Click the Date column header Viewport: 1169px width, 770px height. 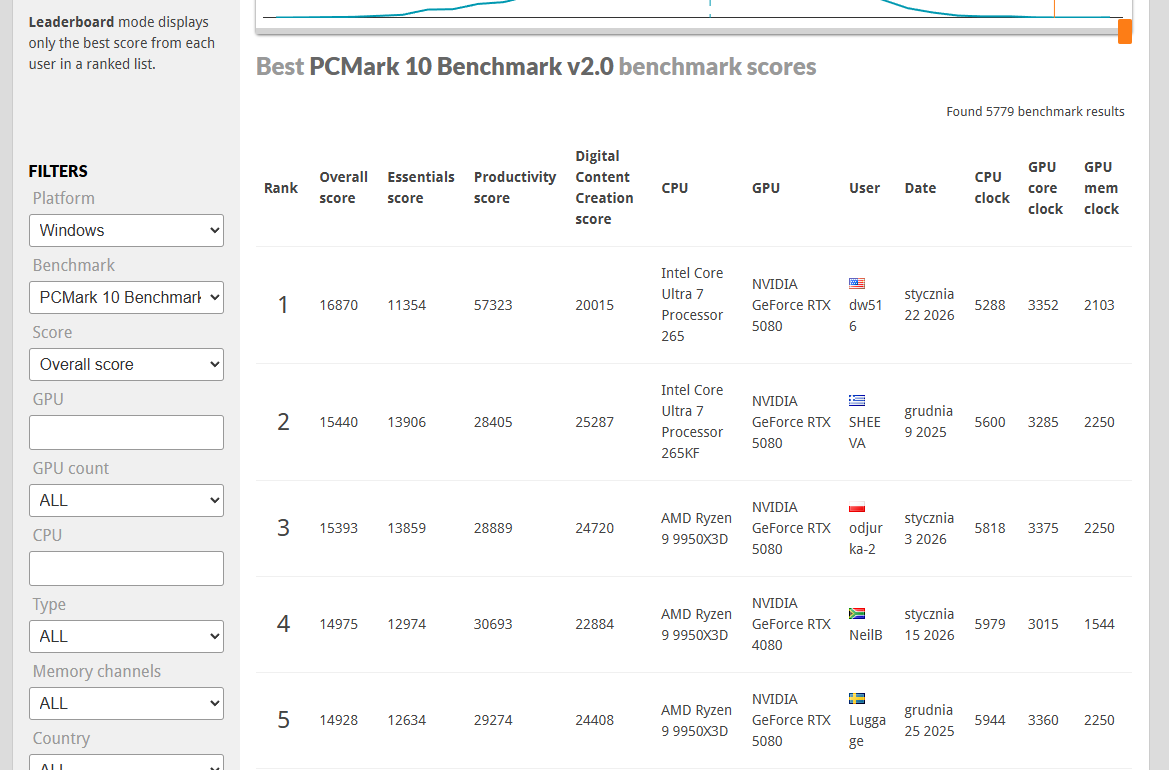point(920,188)
